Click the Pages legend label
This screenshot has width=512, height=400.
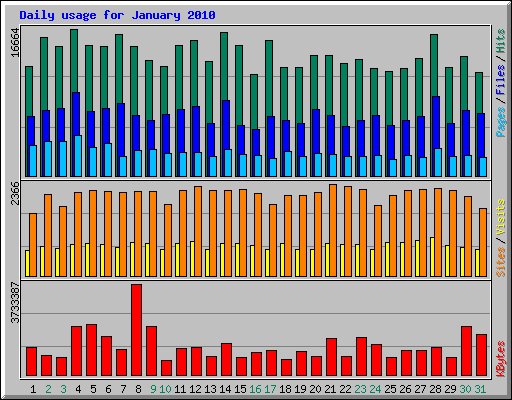pos(501,122)
